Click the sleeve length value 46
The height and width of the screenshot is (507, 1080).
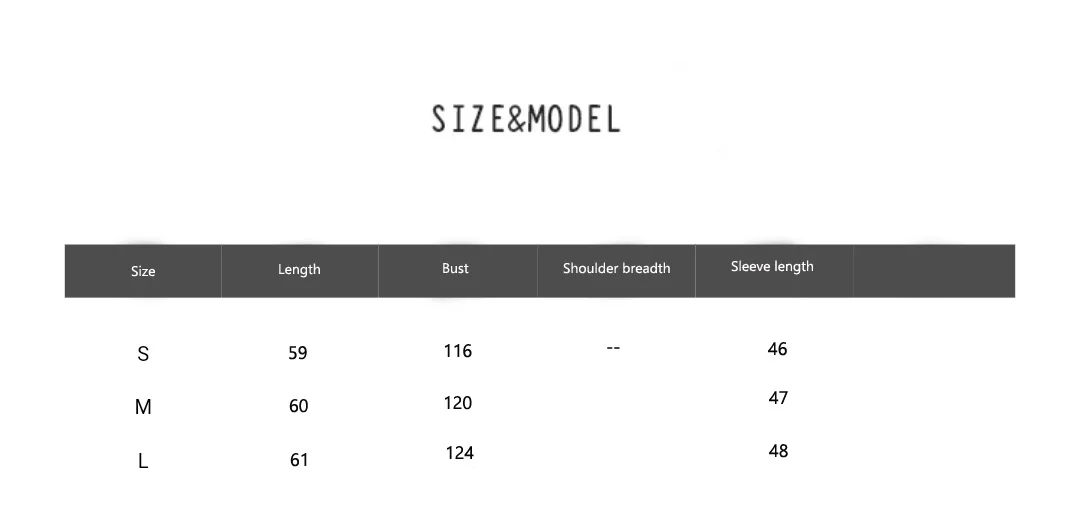[x=777, y=349]
